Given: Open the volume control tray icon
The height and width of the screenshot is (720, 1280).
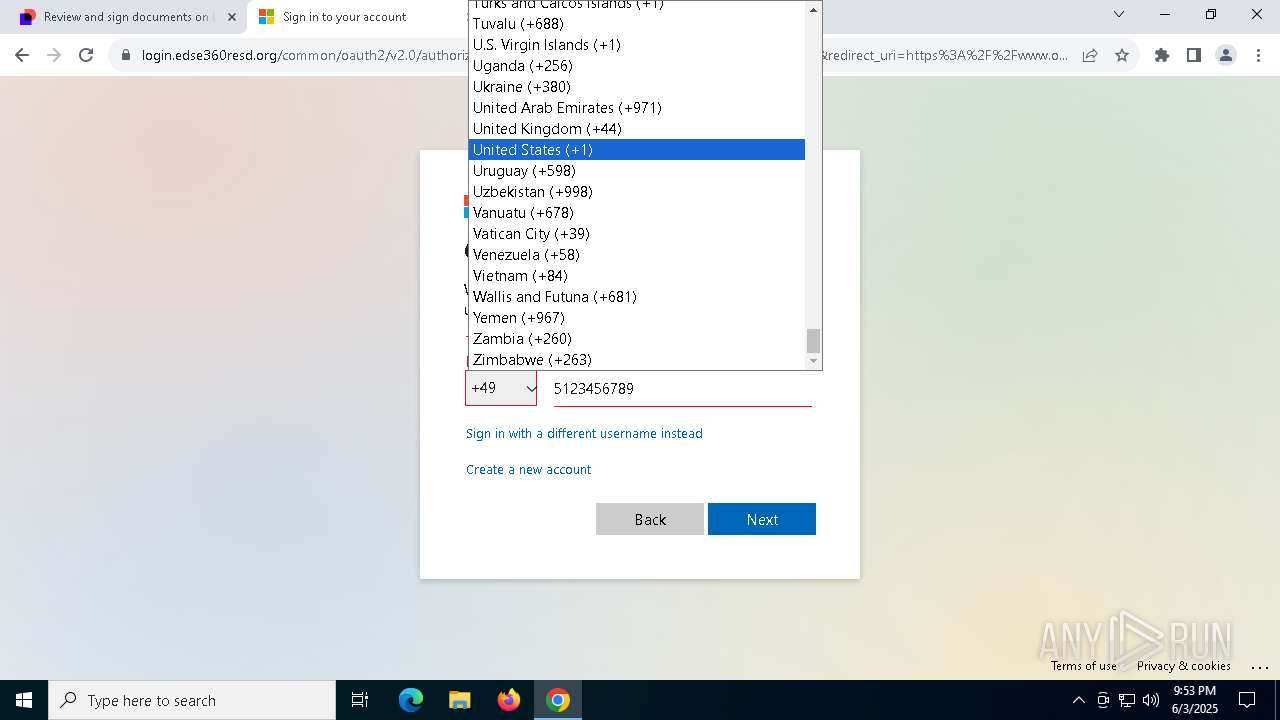Looking at the screenshot, I should point(1151,700).
